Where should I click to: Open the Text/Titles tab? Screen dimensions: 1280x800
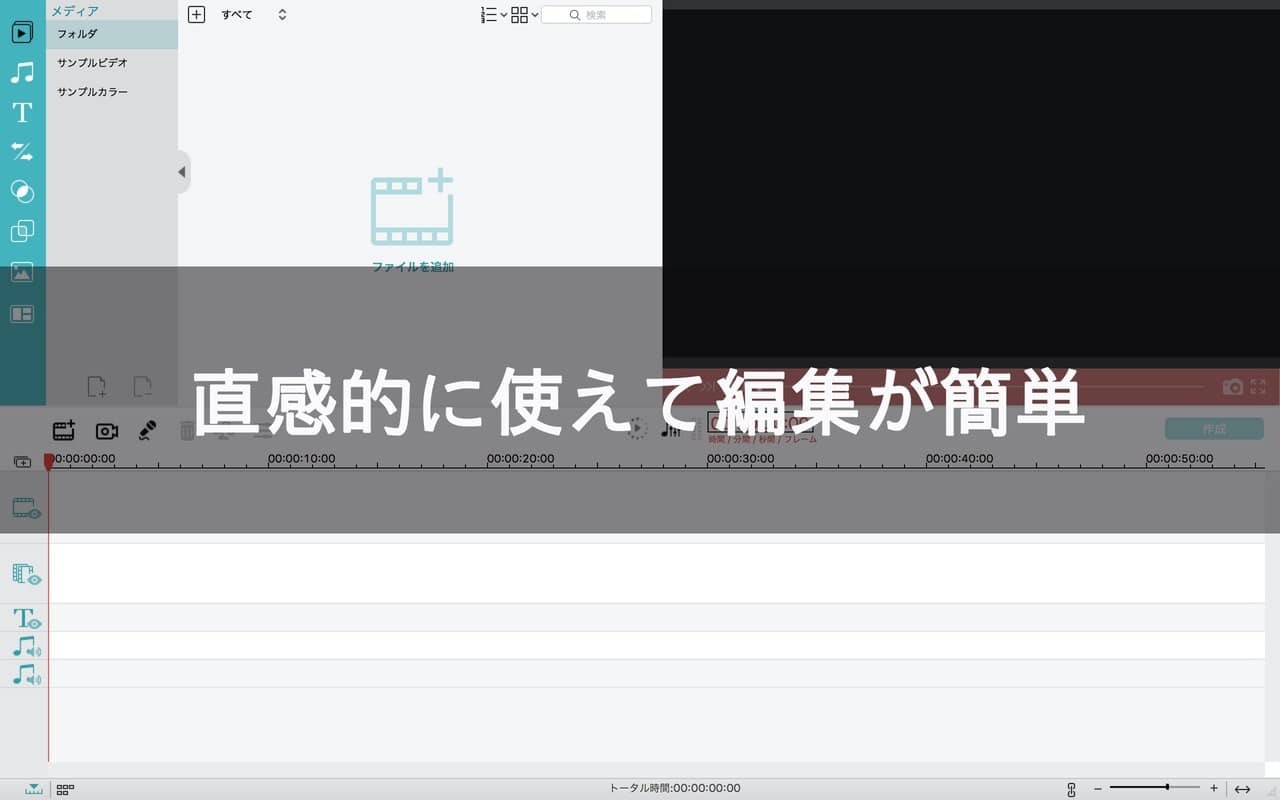pos(22,112)
